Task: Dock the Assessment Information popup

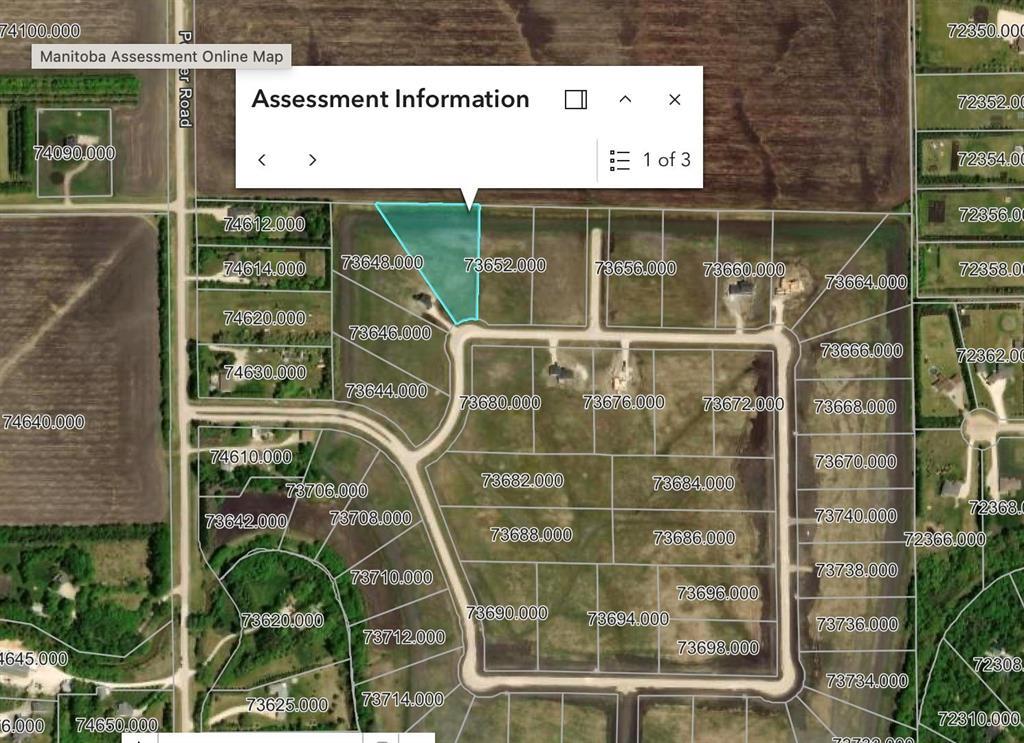Action: pyautogui.click(x=575, y=99)
